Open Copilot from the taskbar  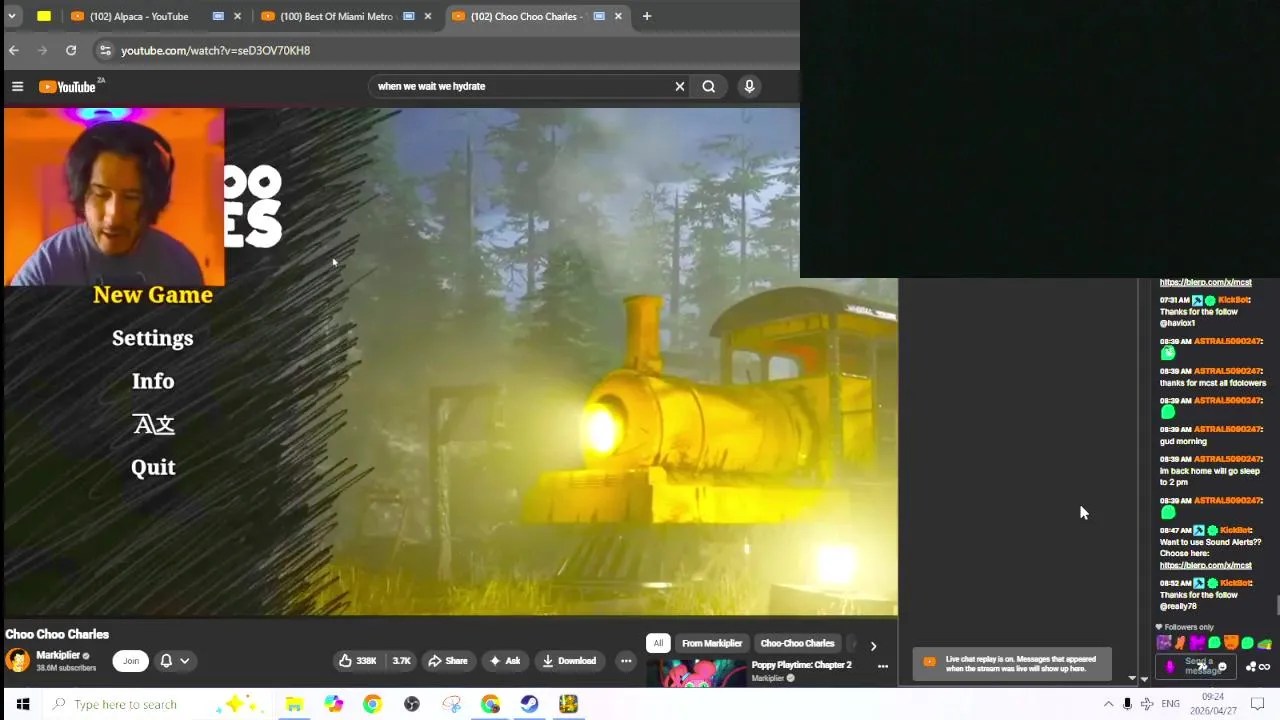333,704
